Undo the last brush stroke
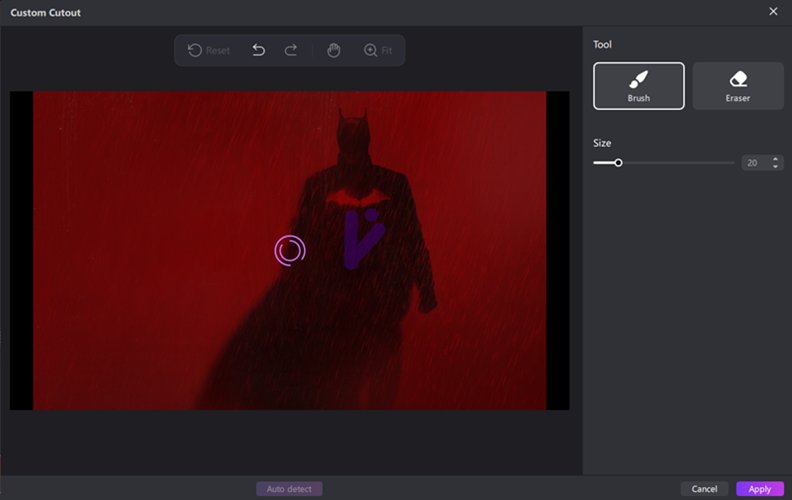This screenshot has width=792, height=500. click(x=259, y=50)
